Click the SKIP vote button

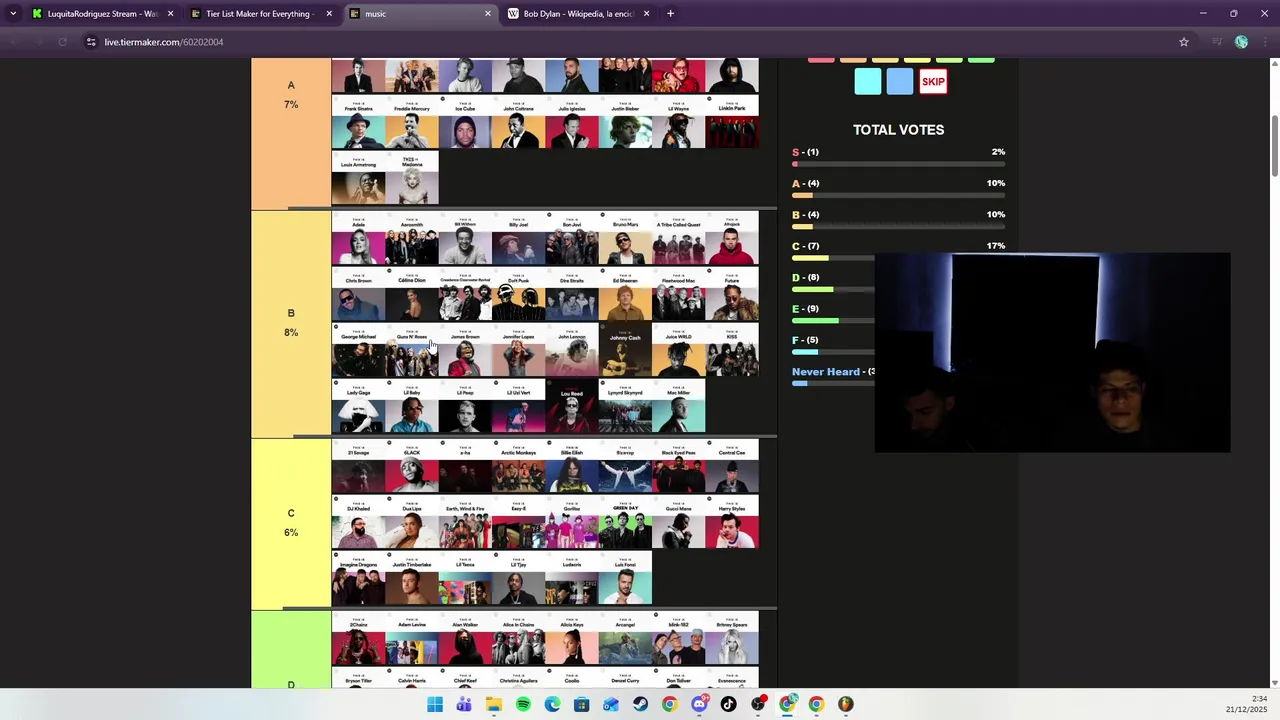pos(933,82)
